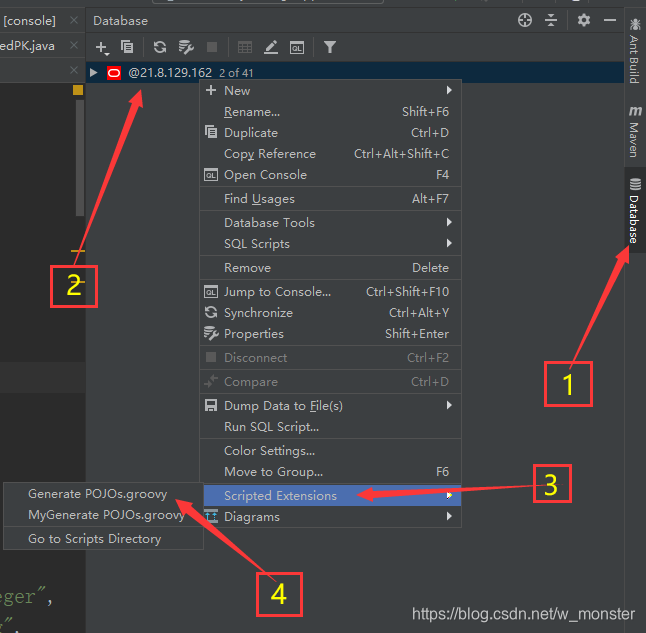Image resolution: width=646 pixels, height=633 pixels.
Task: Expand the Database Tools submenu
Action: pyautogui.click(x=330, y=223)
